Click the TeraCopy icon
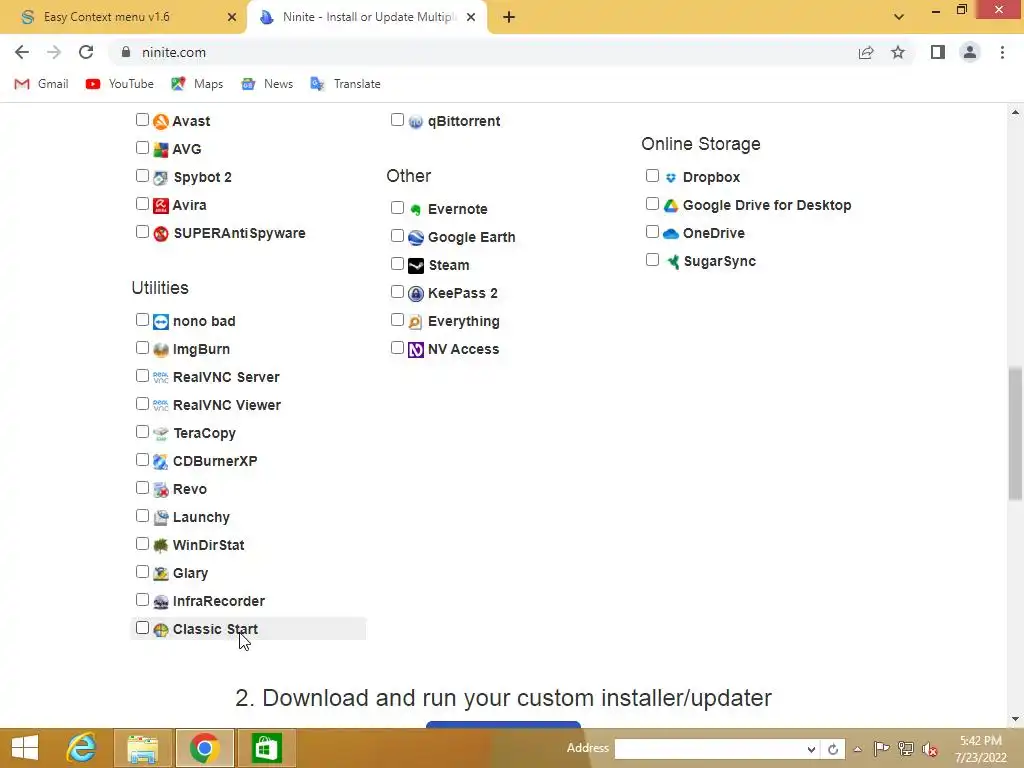 click(161, 434)
